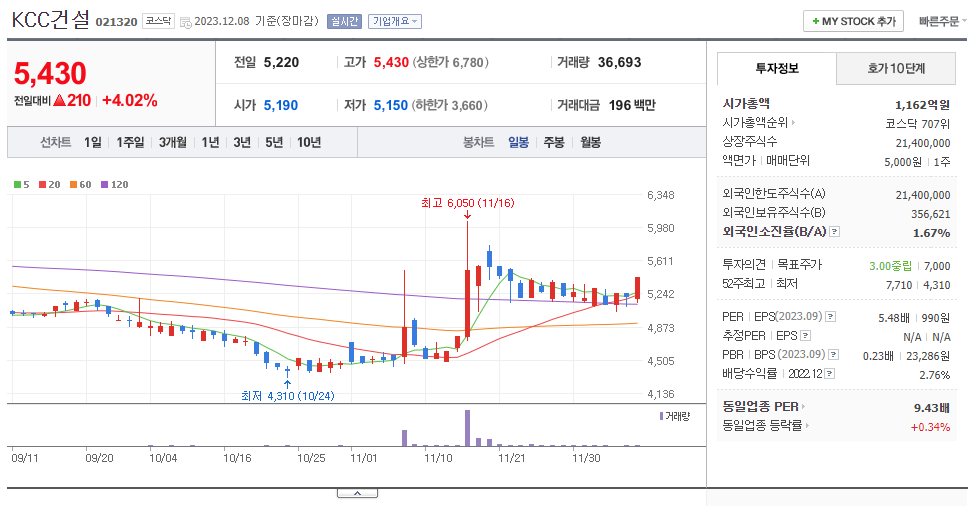Select the 1년 line chart period

(210, 142)
